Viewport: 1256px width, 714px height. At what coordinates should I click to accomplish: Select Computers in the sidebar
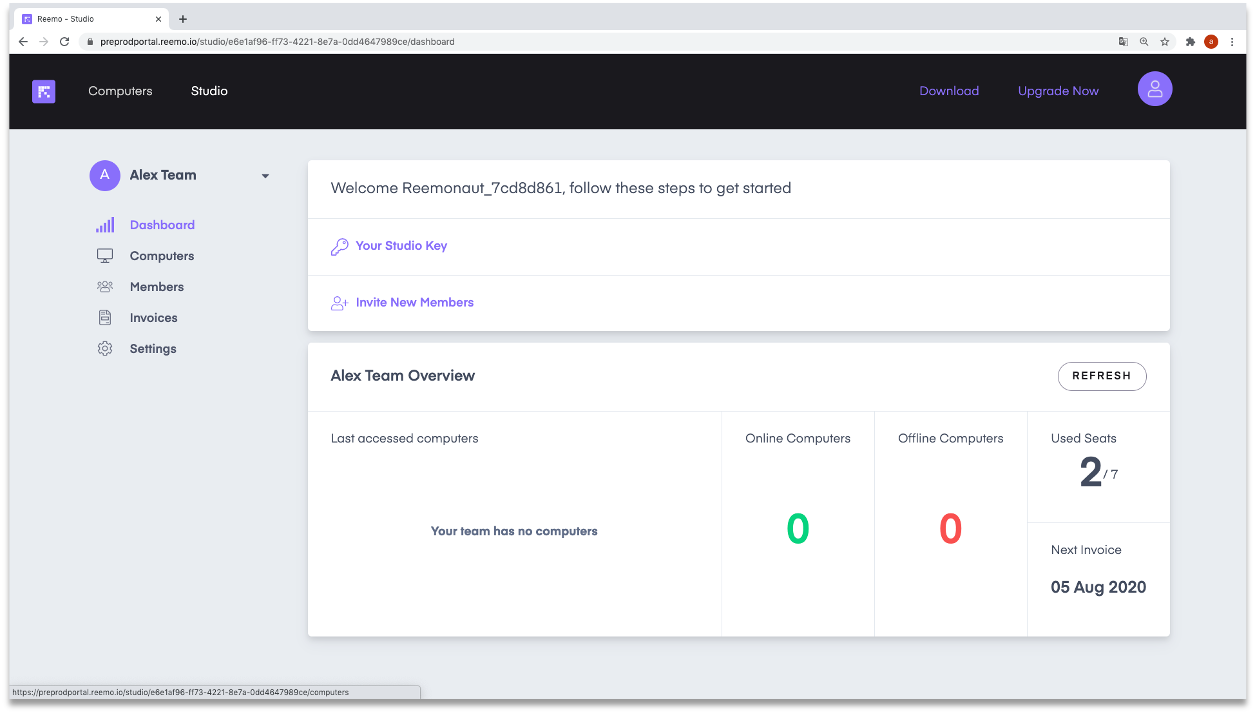point(162,256)
